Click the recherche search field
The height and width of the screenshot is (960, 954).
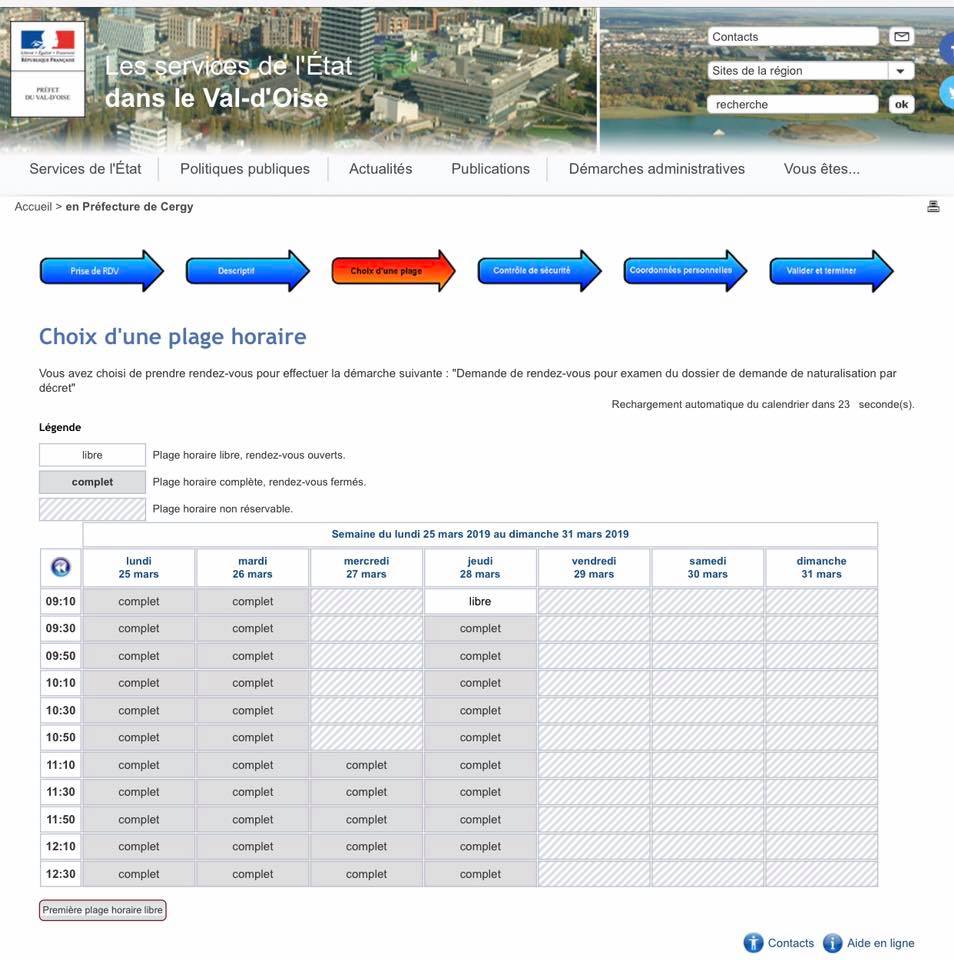[792, 104]
